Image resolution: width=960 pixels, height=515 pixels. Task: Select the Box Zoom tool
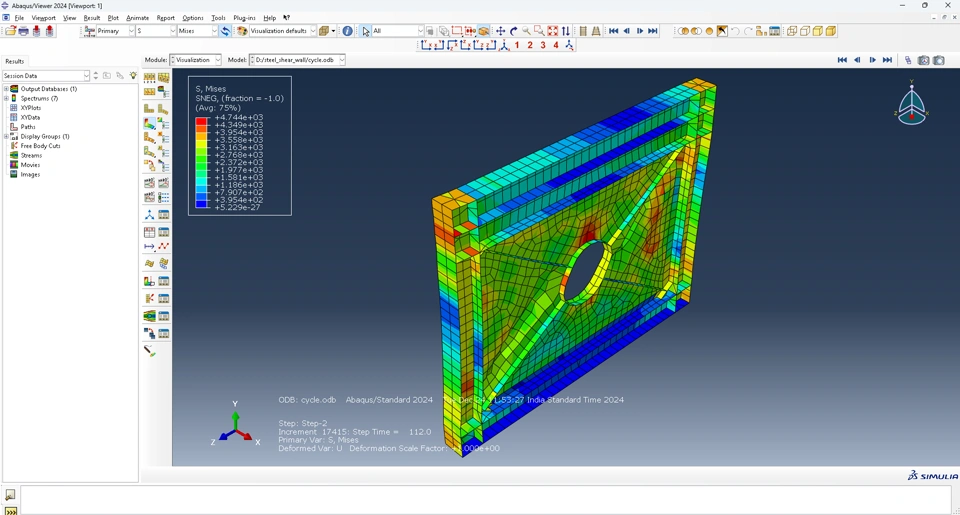tap(539, 31)
